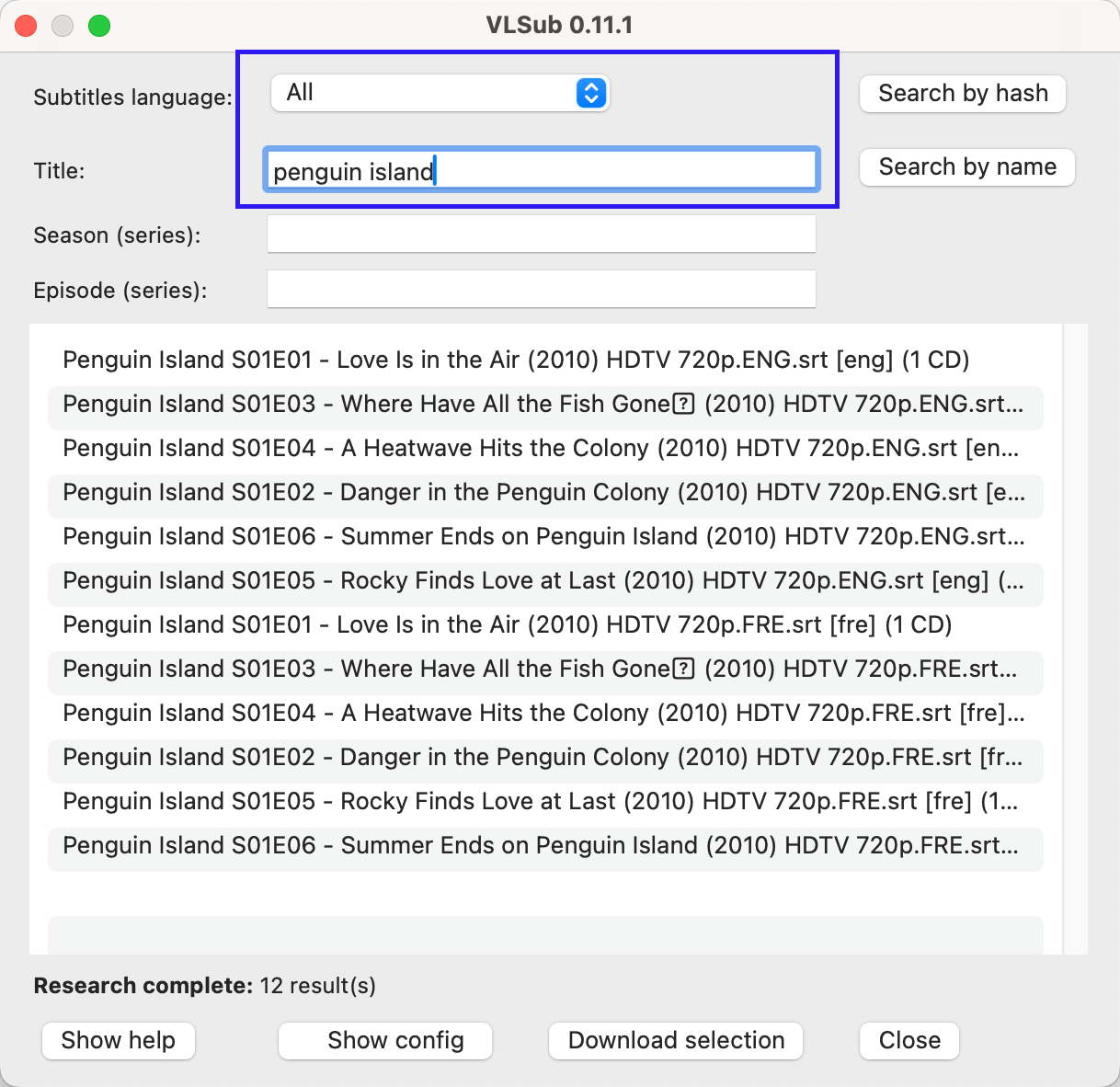This screenshot has width=1120, height=1087.
Task: Focus the Title field containing penguin island
Action: pyautogui.click(x=542, y=171)
